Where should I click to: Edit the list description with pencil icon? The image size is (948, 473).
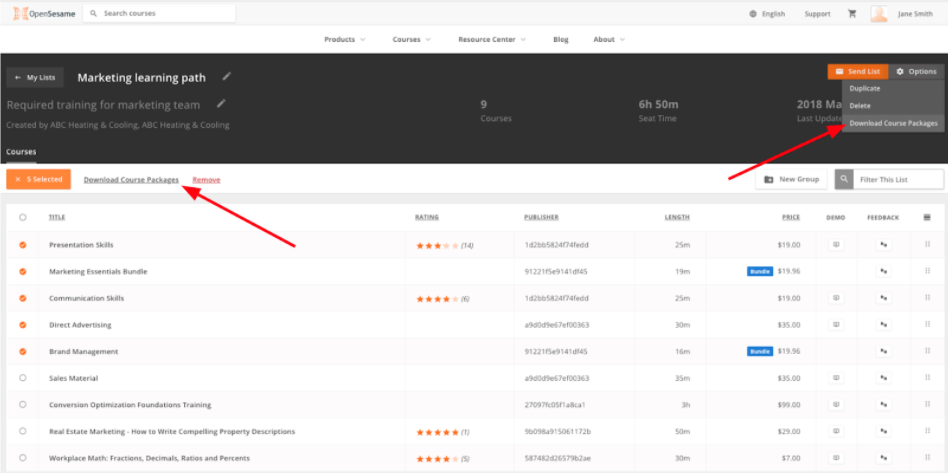(221, 103)
